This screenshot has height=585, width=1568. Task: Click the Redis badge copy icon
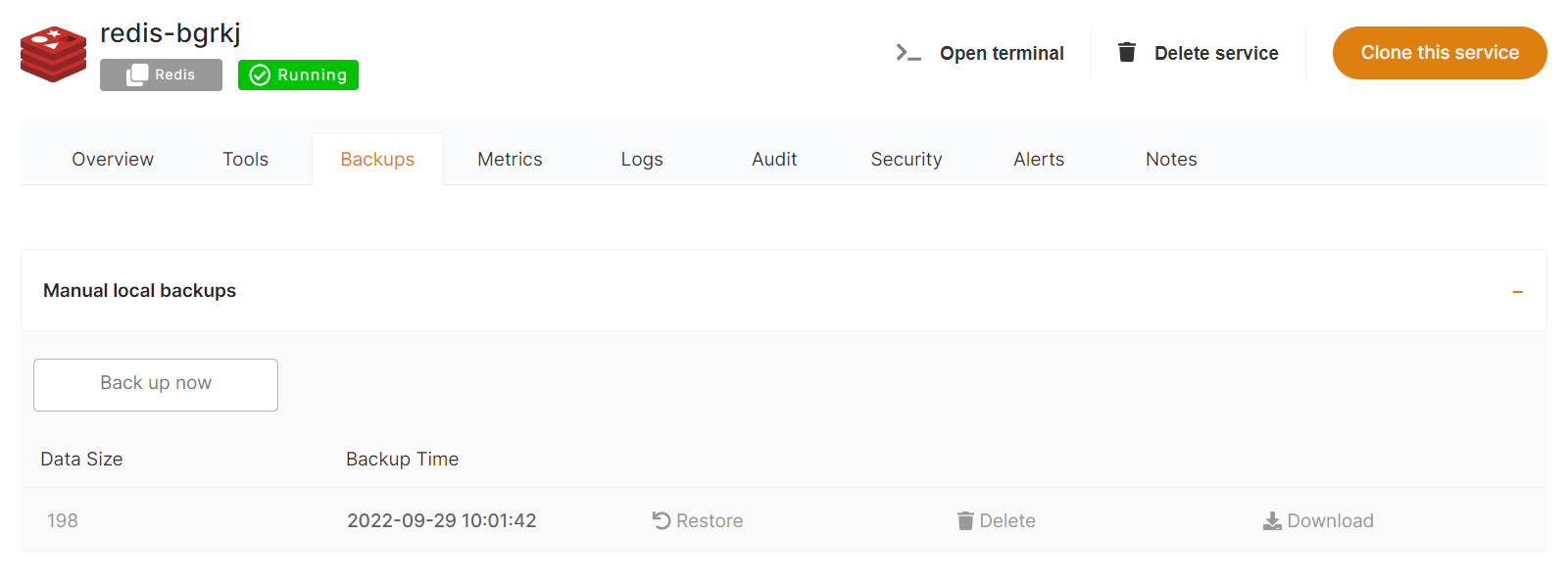click(137, 75)
